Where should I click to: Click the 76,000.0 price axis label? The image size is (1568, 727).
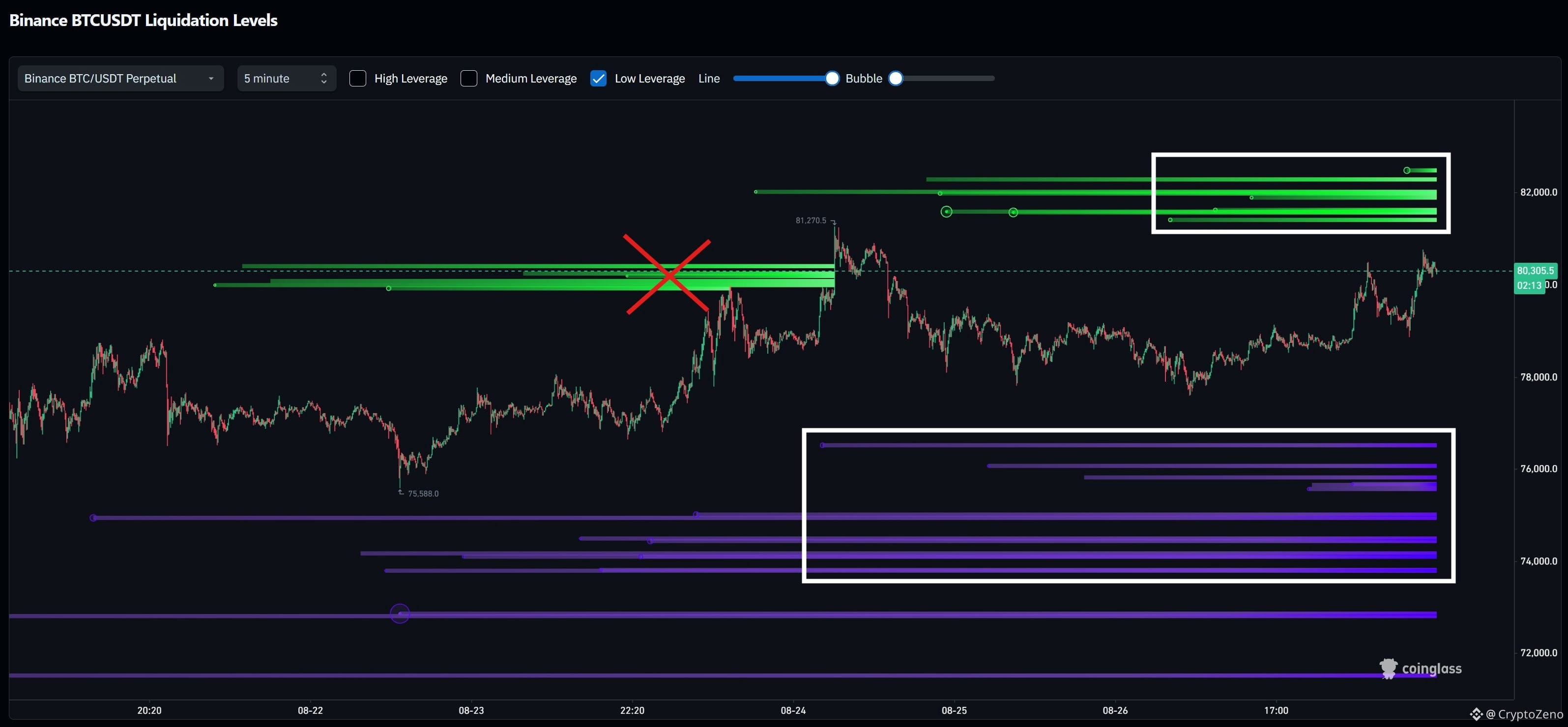[x=1539, y=469]
